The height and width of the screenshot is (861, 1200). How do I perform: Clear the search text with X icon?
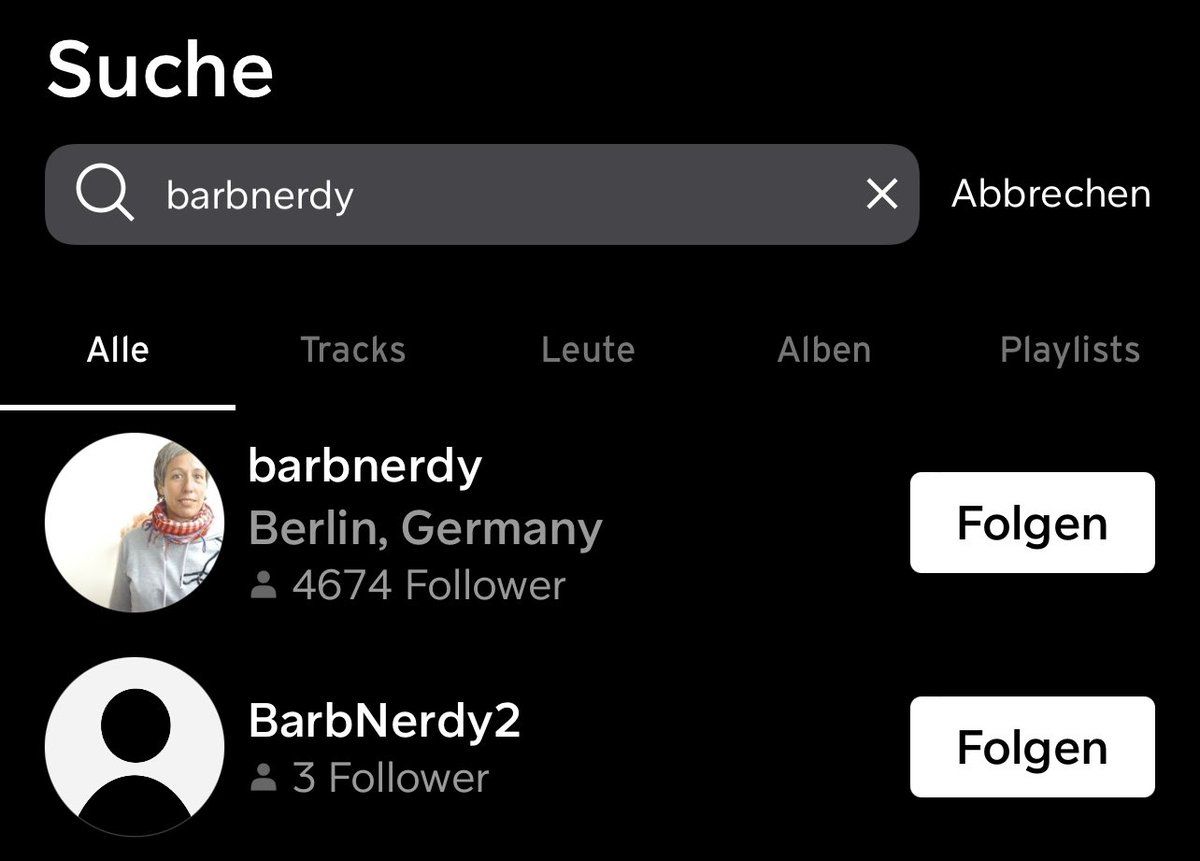click(881, 194)
